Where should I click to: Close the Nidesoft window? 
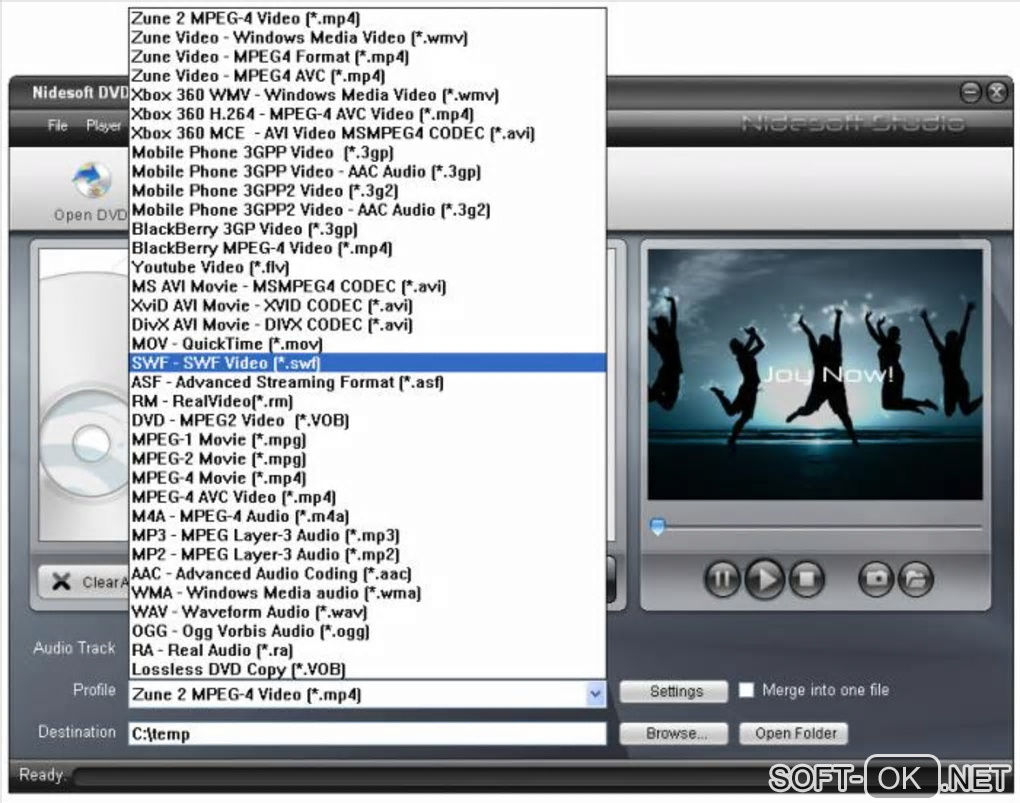(997, 92)
